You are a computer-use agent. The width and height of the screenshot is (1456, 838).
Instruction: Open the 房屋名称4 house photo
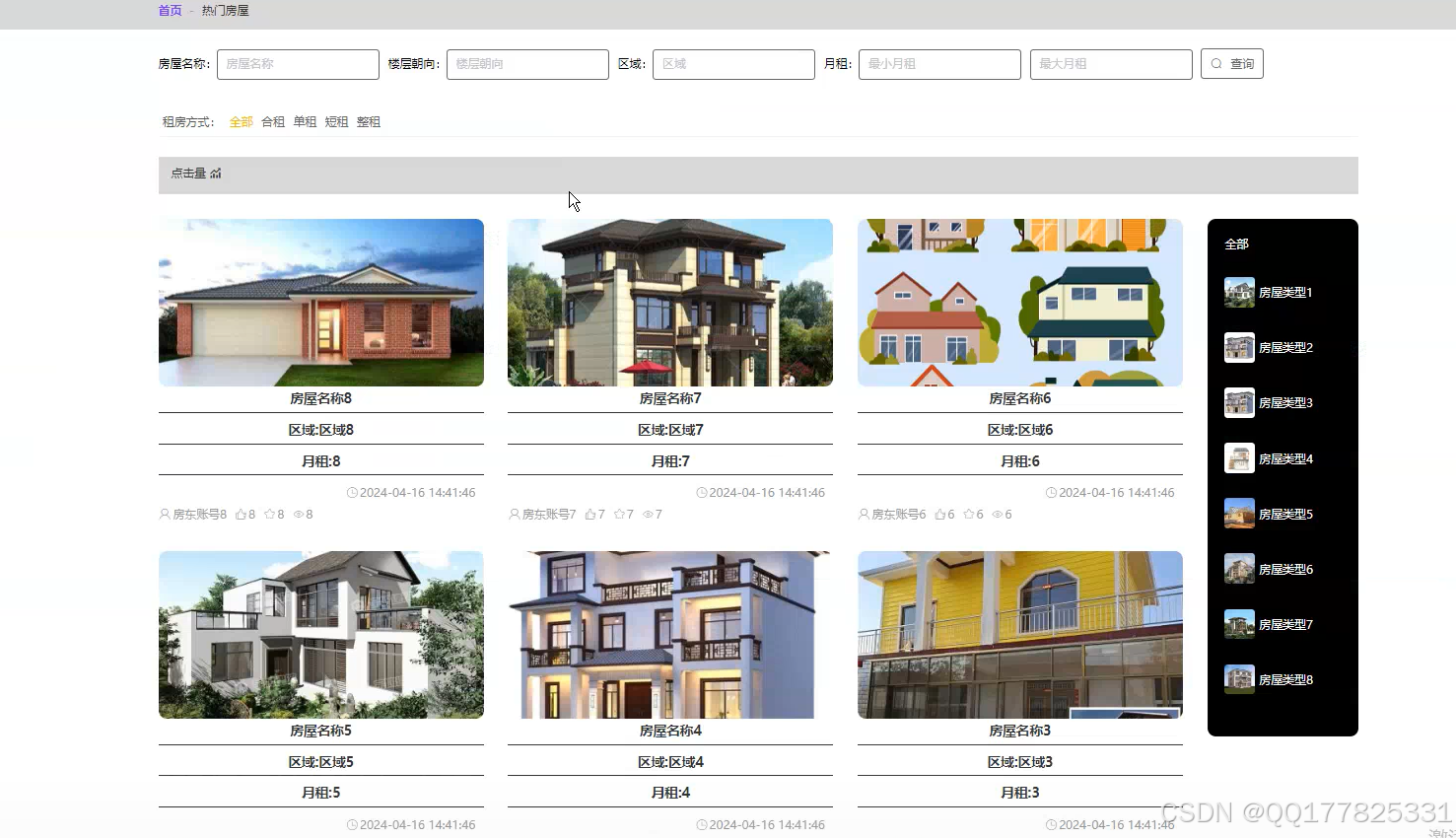[x=670, y=635]
